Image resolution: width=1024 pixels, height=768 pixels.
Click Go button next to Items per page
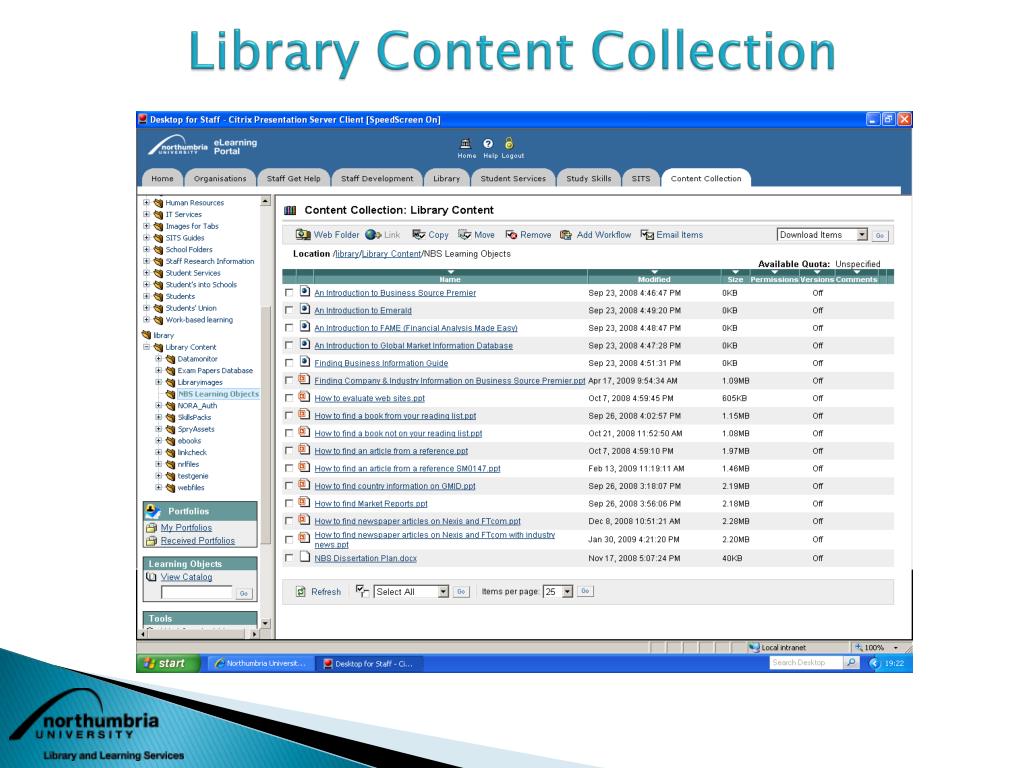pyautogui.click(x=585, y=591)
